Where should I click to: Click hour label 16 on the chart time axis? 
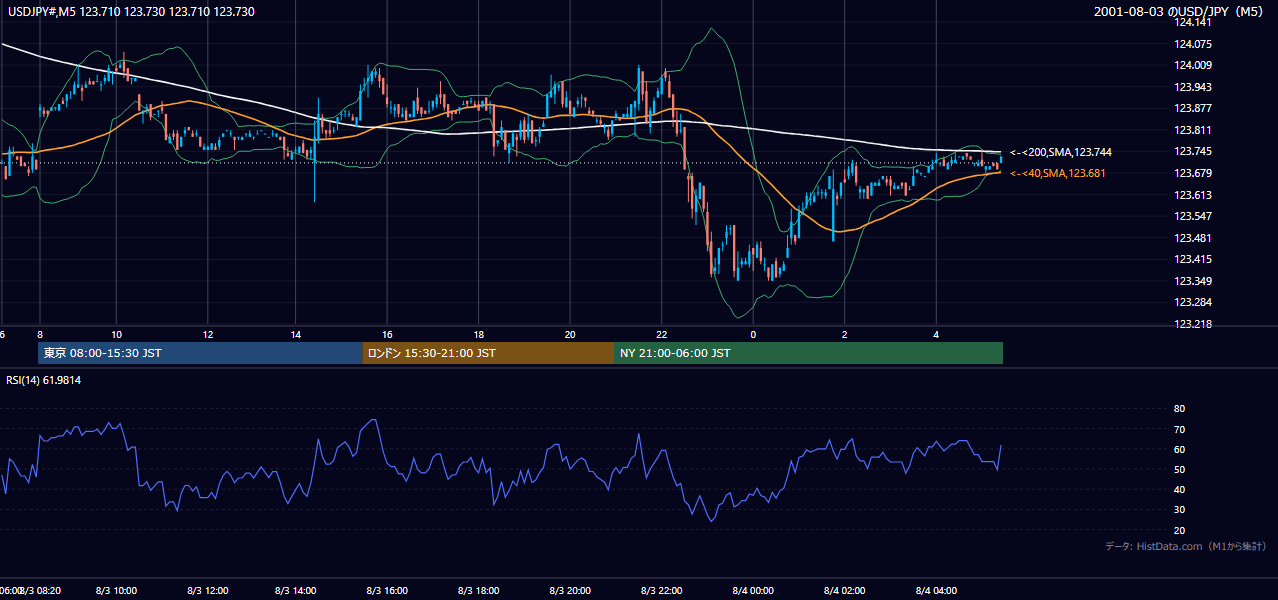(x=387, y=334)
